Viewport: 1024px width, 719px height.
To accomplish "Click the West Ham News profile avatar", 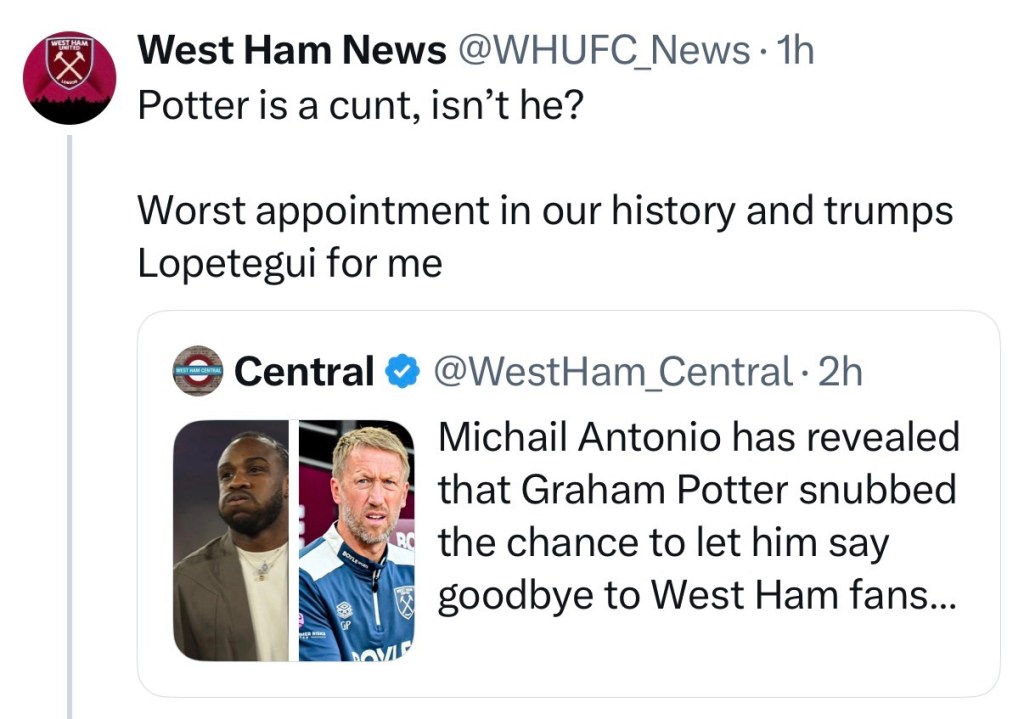I will click(x=69, y=78).
